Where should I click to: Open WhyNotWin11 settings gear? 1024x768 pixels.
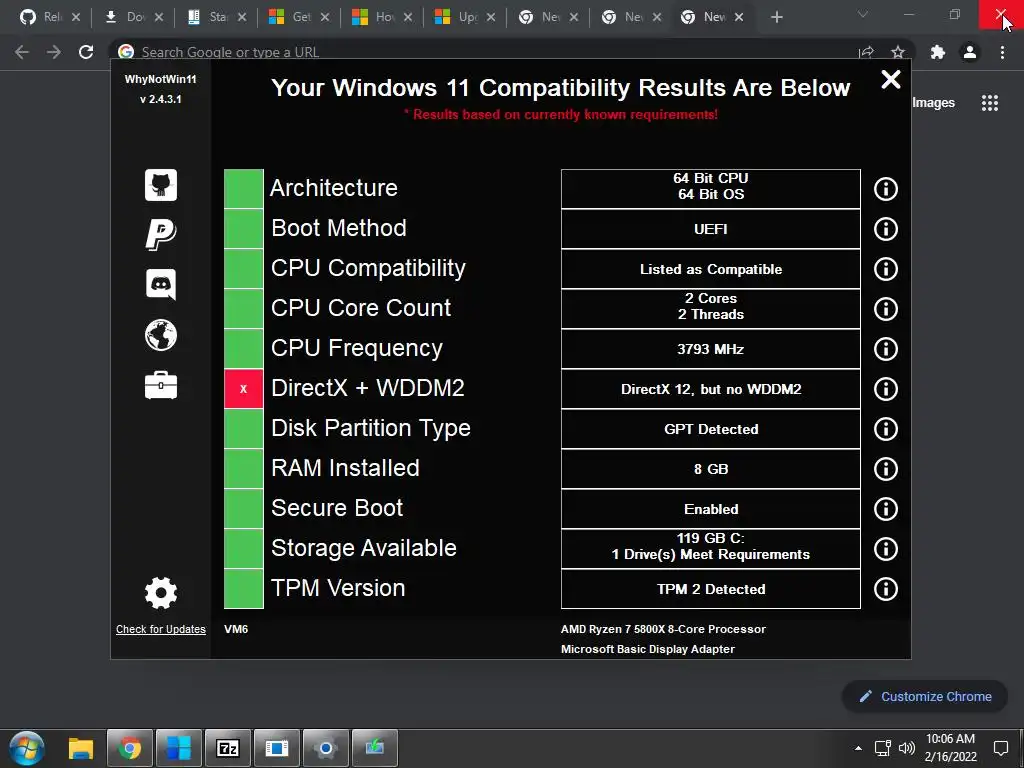161,593
